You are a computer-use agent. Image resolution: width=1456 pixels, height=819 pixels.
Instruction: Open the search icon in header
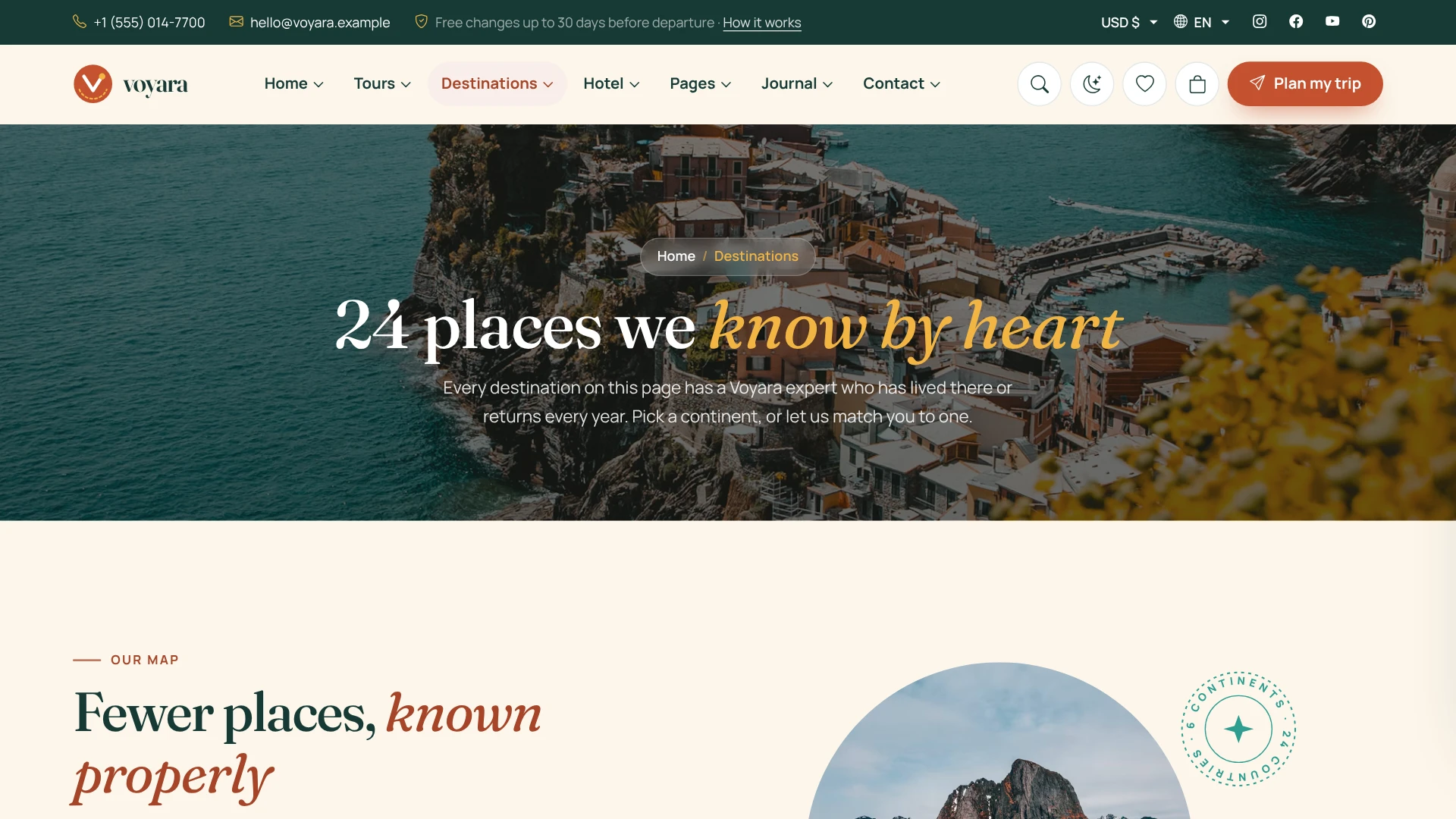pos(1039,83)
